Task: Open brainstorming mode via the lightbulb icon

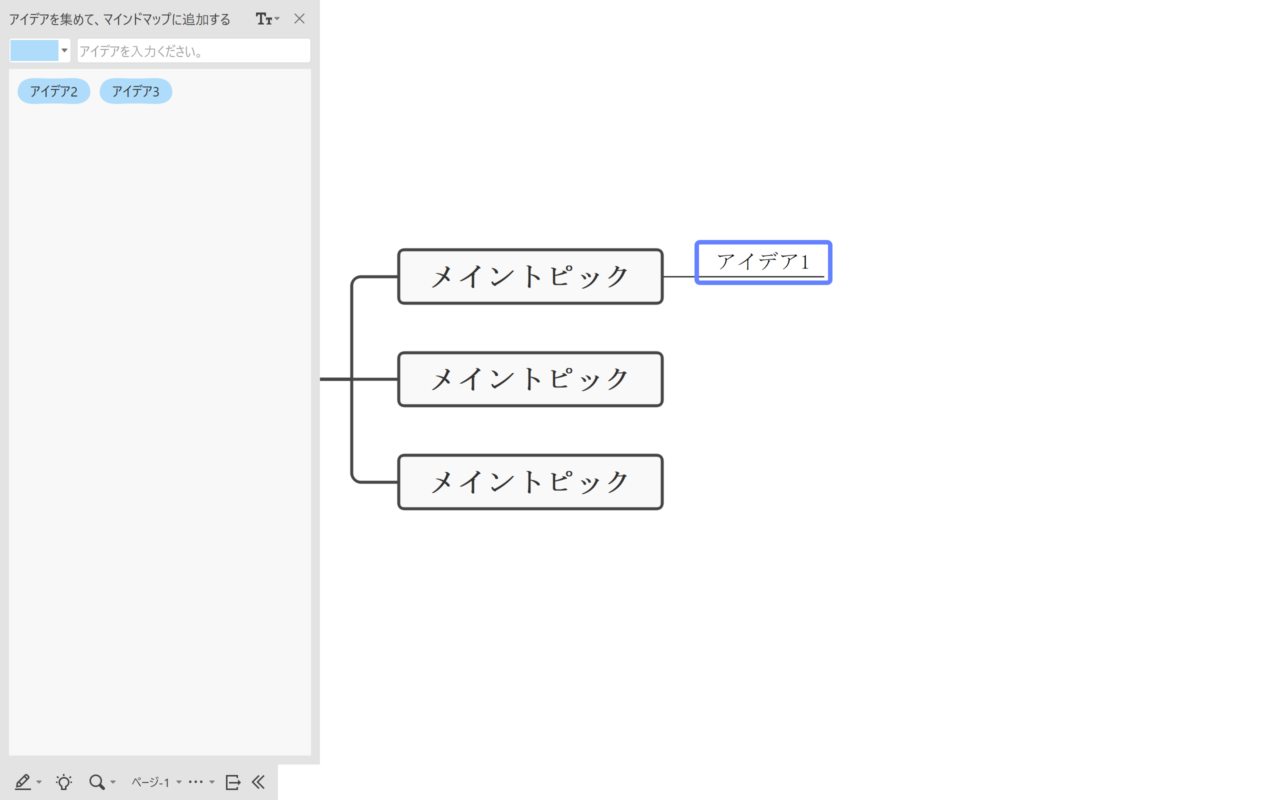Action: tap(63, 782)
